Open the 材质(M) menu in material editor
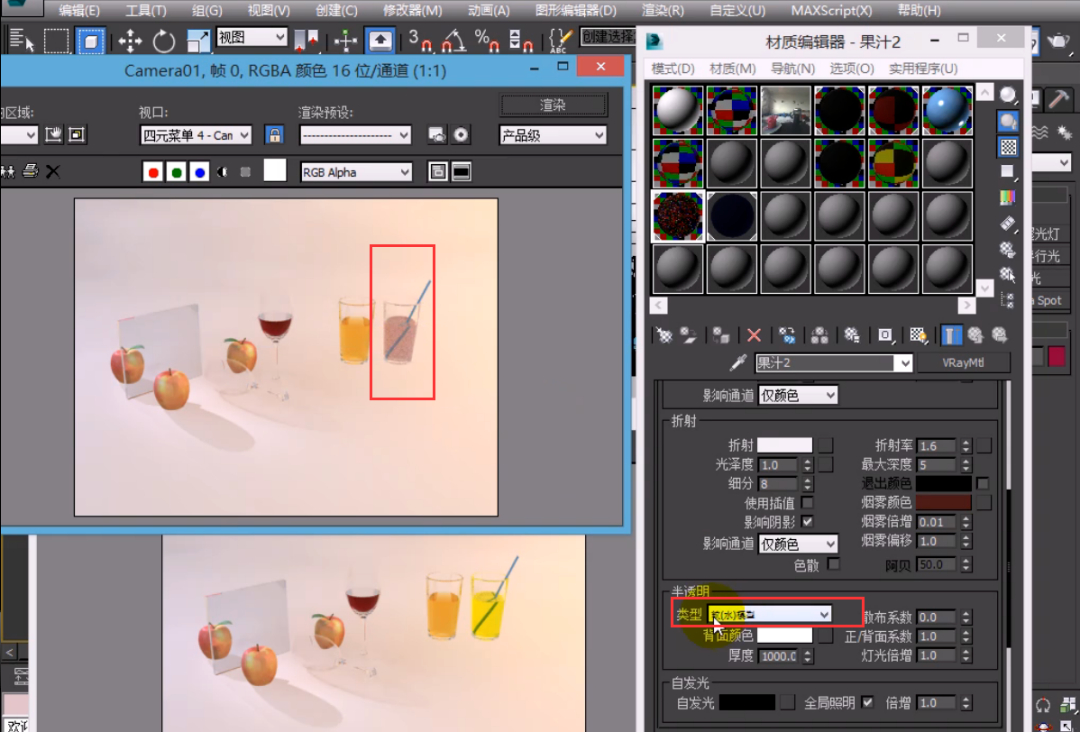The image size is (1080, 732). [732, 69]
